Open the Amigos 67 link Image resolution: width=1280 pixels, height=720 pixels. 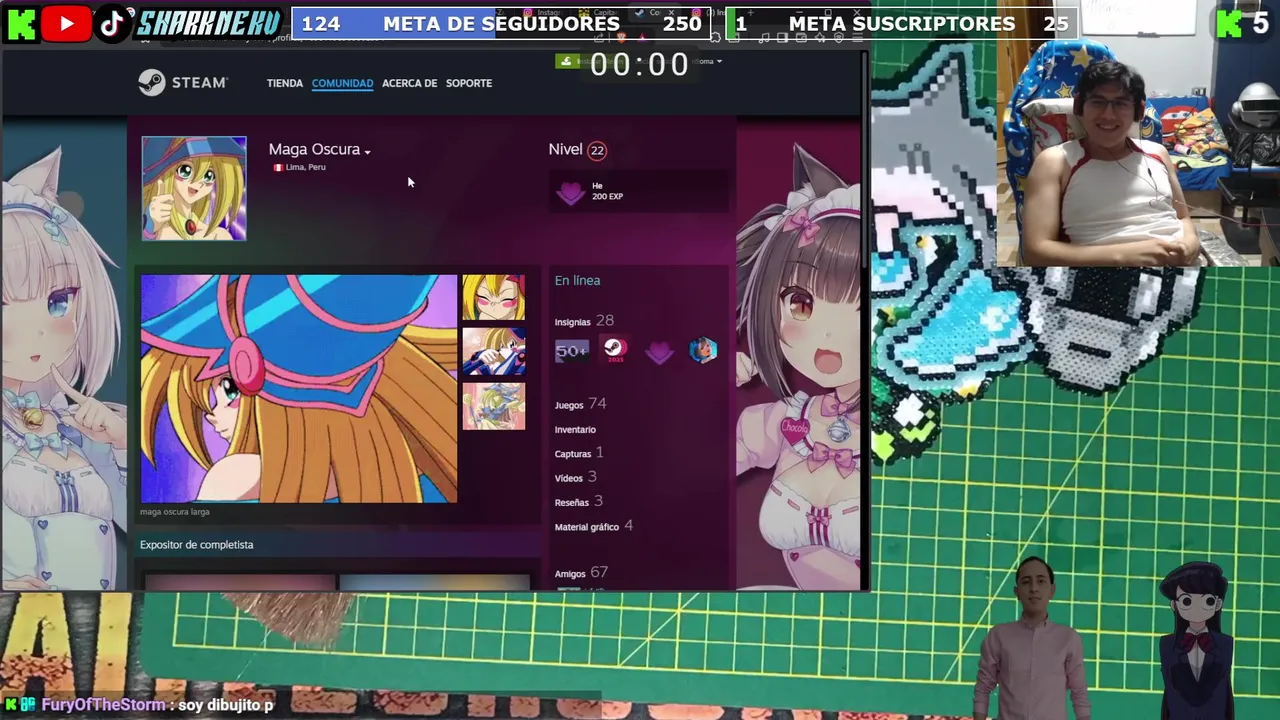581,573
